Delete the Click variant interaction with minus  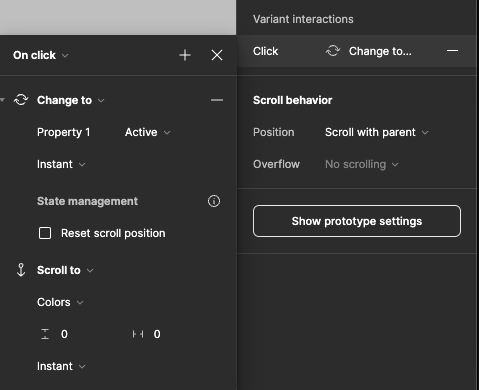pyautogui.click(x=452, y=51)
